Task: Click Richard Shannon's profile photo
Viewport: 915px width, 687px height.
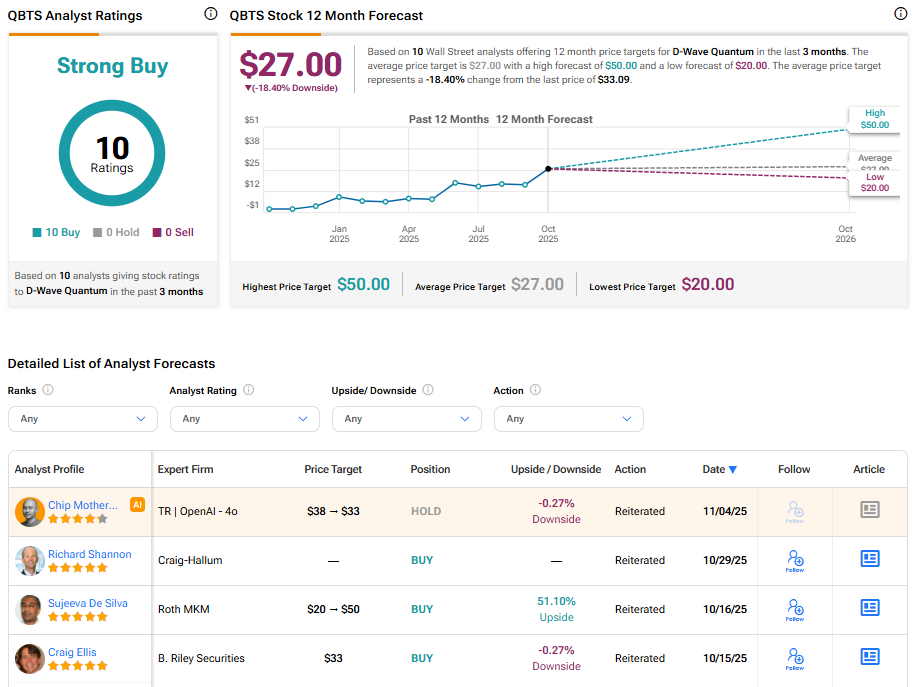Action: [x=30, y=560]
